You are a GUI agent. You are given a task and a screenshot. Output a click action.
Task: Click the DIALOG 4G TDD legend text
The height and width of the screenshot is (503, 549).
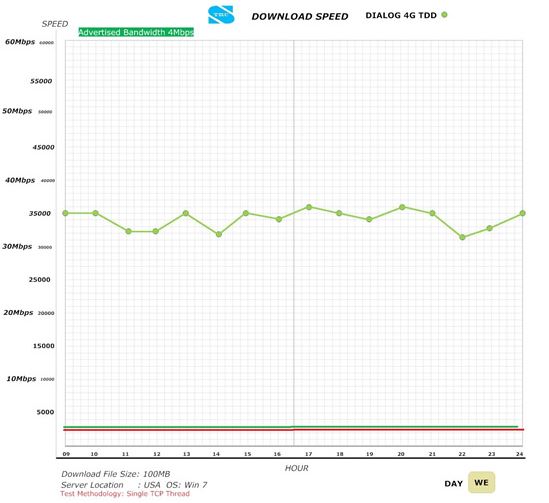coord(401,15)
